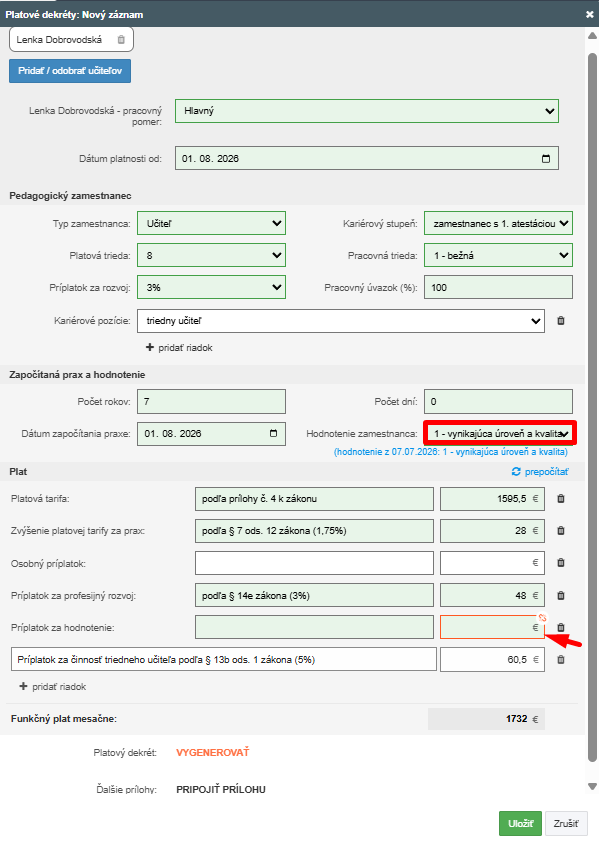Image resolution: width=599 pixels, height=847 pixels.
Task: Delete the Kariérové pozície row
Action: [x=561, y=320]
